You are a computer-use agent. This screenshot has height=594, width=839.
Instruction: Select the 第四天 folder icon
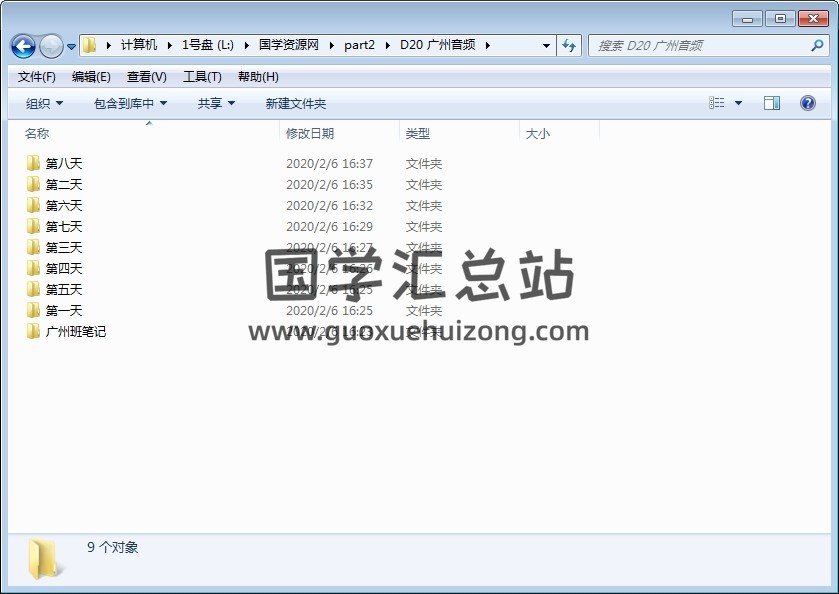[33, 268]
